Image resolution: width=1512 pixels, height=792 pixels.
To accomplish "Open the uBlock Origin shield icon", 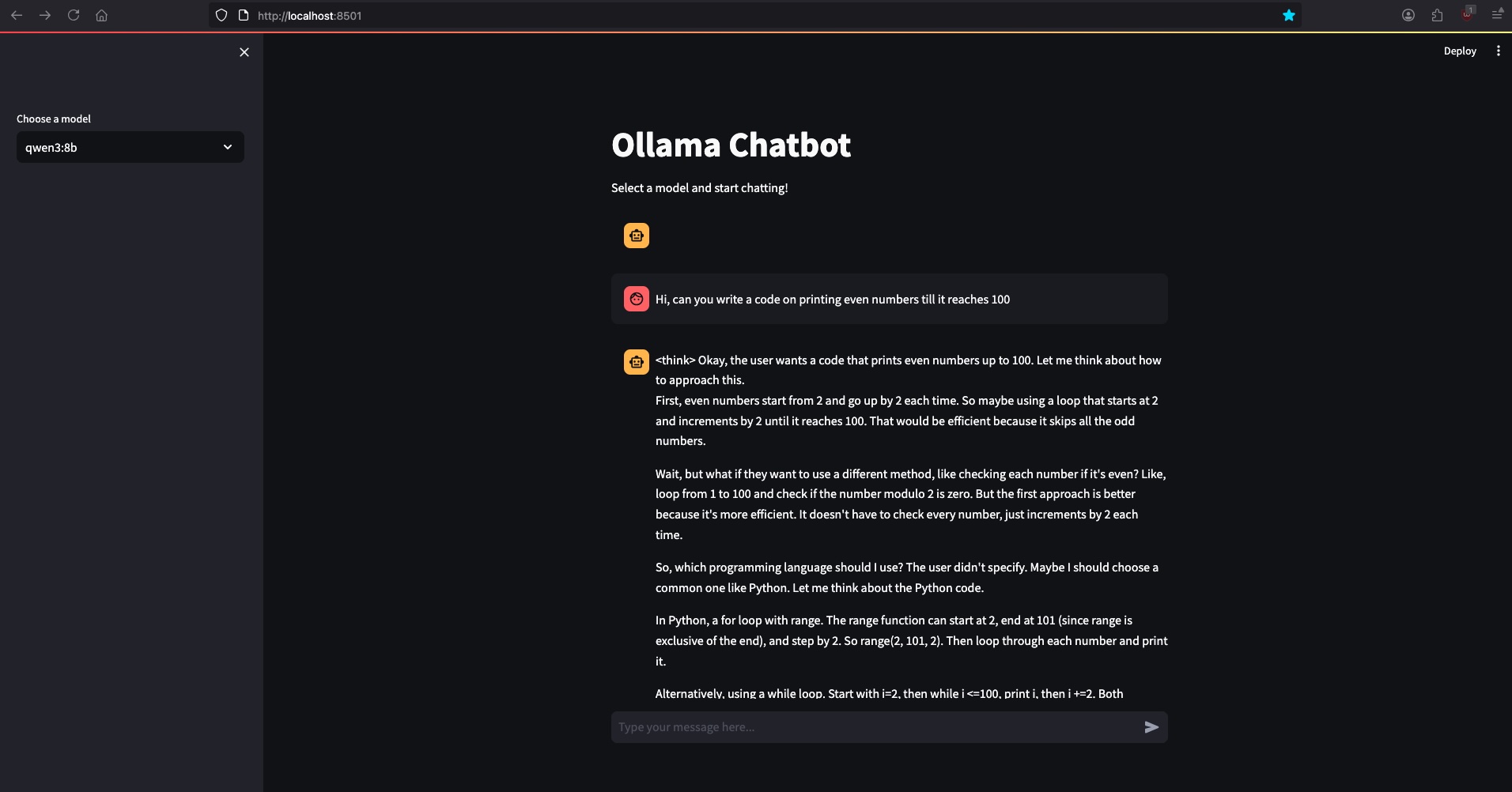I will (1468, 13).
